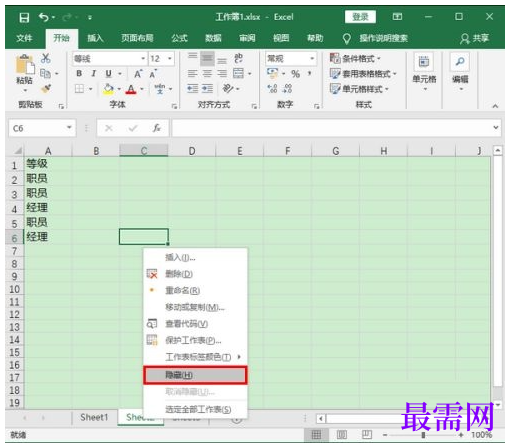
Task: Click the Share button
Action: click(474, 38)
